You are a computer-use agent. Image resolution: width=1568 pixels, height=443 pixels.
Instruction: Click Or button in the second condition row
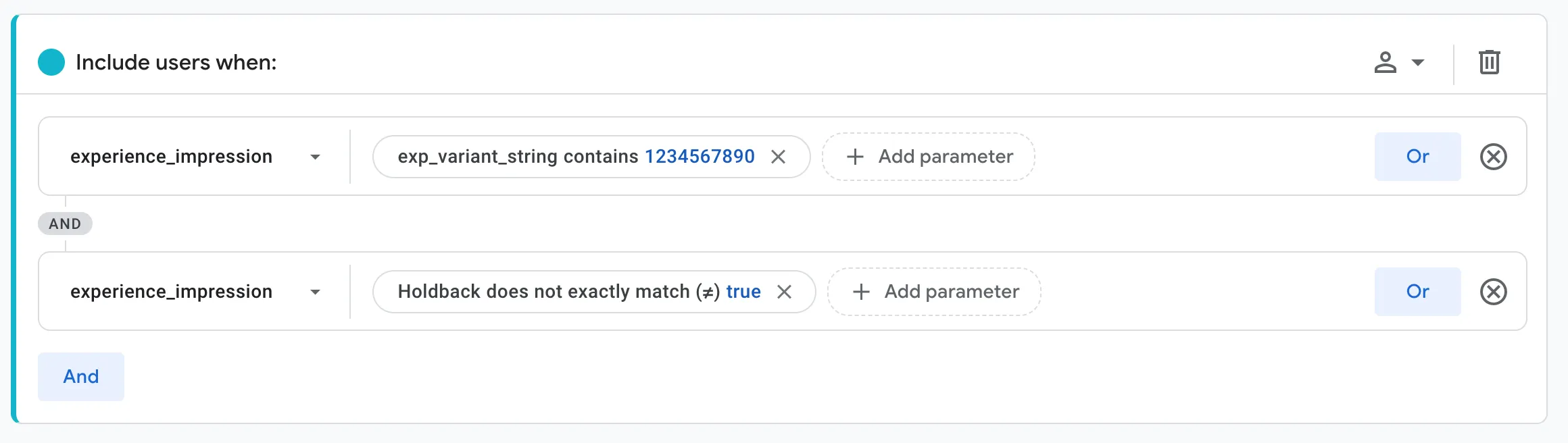[1417, 292]
